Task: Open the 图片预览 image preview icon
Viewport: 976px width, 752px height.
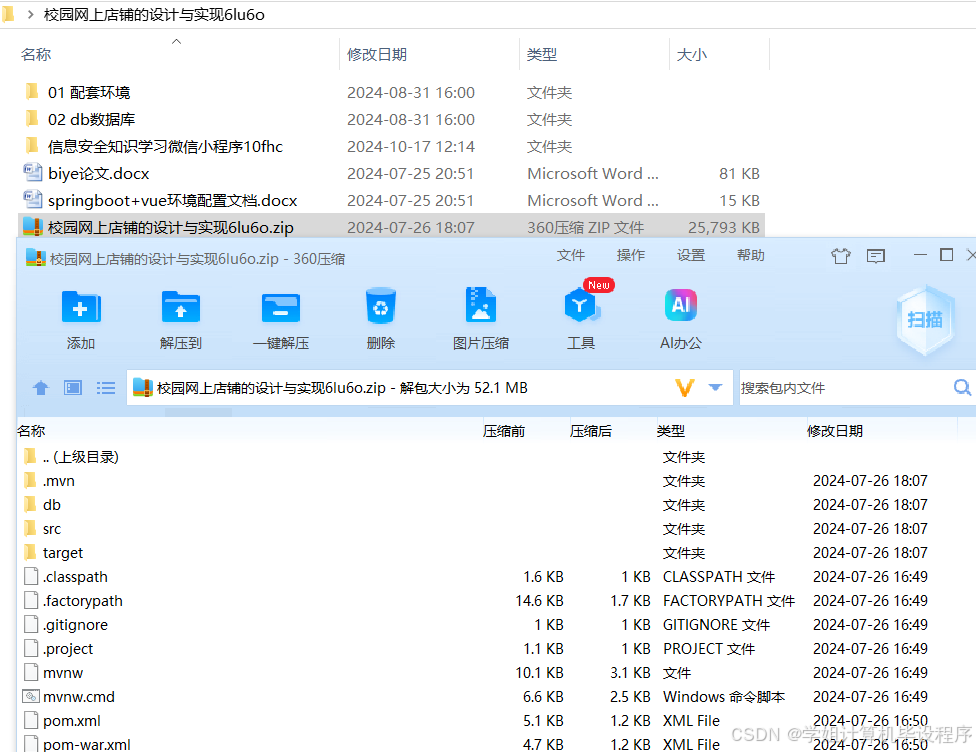Action: (481, 315)
